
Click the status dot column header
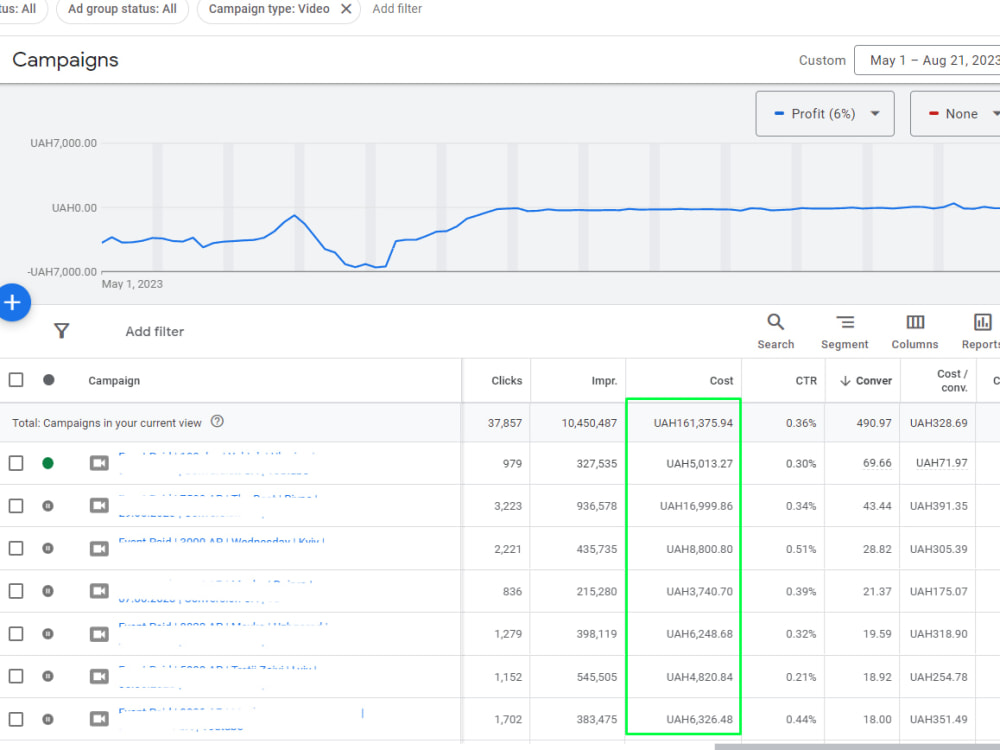pyautogui.click(x=48, y=380)
